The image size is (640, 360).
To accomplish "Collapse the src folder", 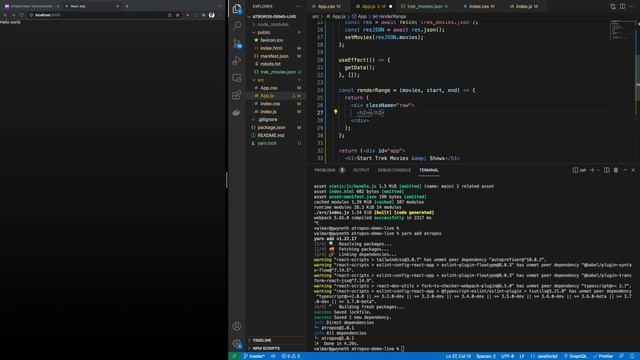I will pyautogui.click(x=260, y=80).
